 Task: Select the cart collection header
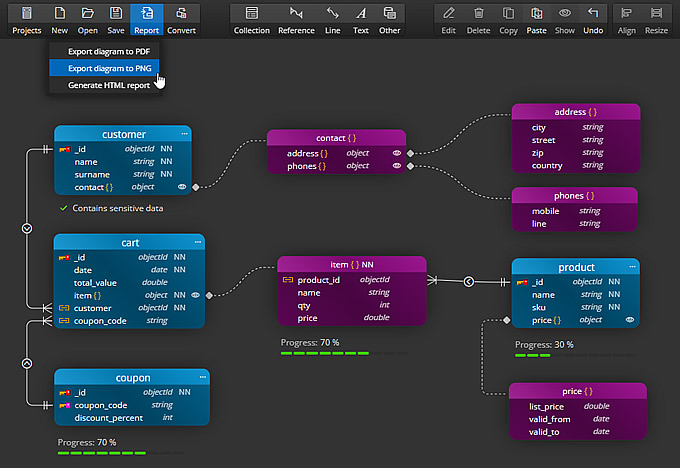pos(129,242)
